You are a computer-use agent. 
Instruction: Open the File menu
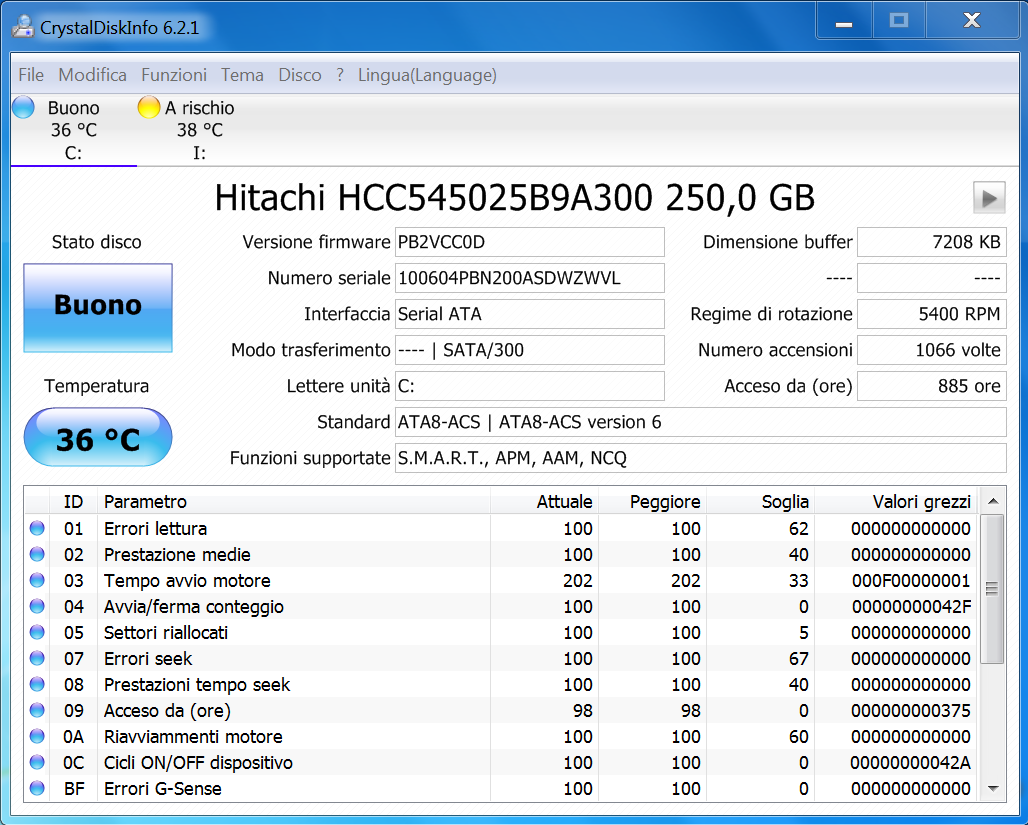(31, 75)
